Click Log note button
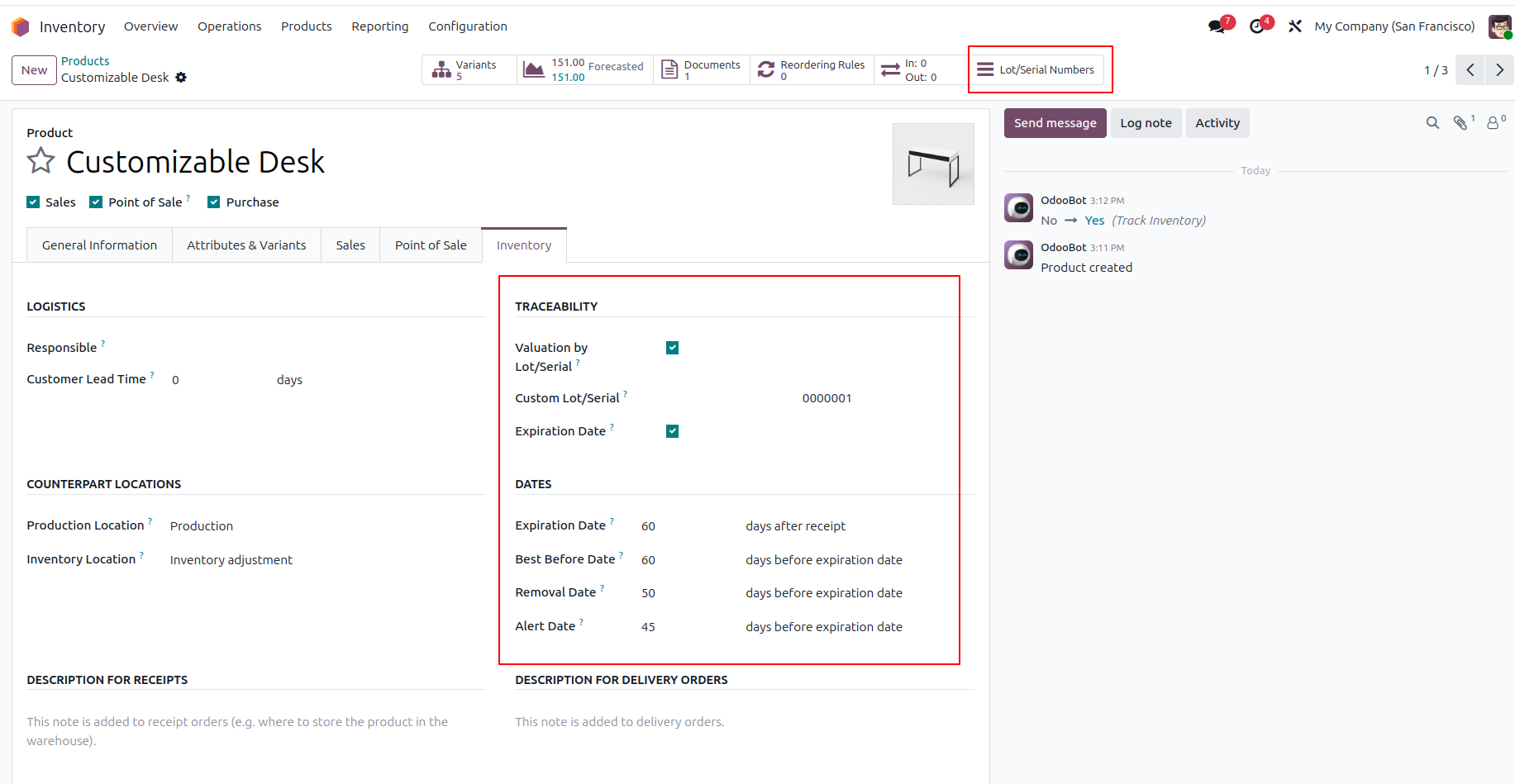Screen dimensions: 1515x784 click(1146, 123)
